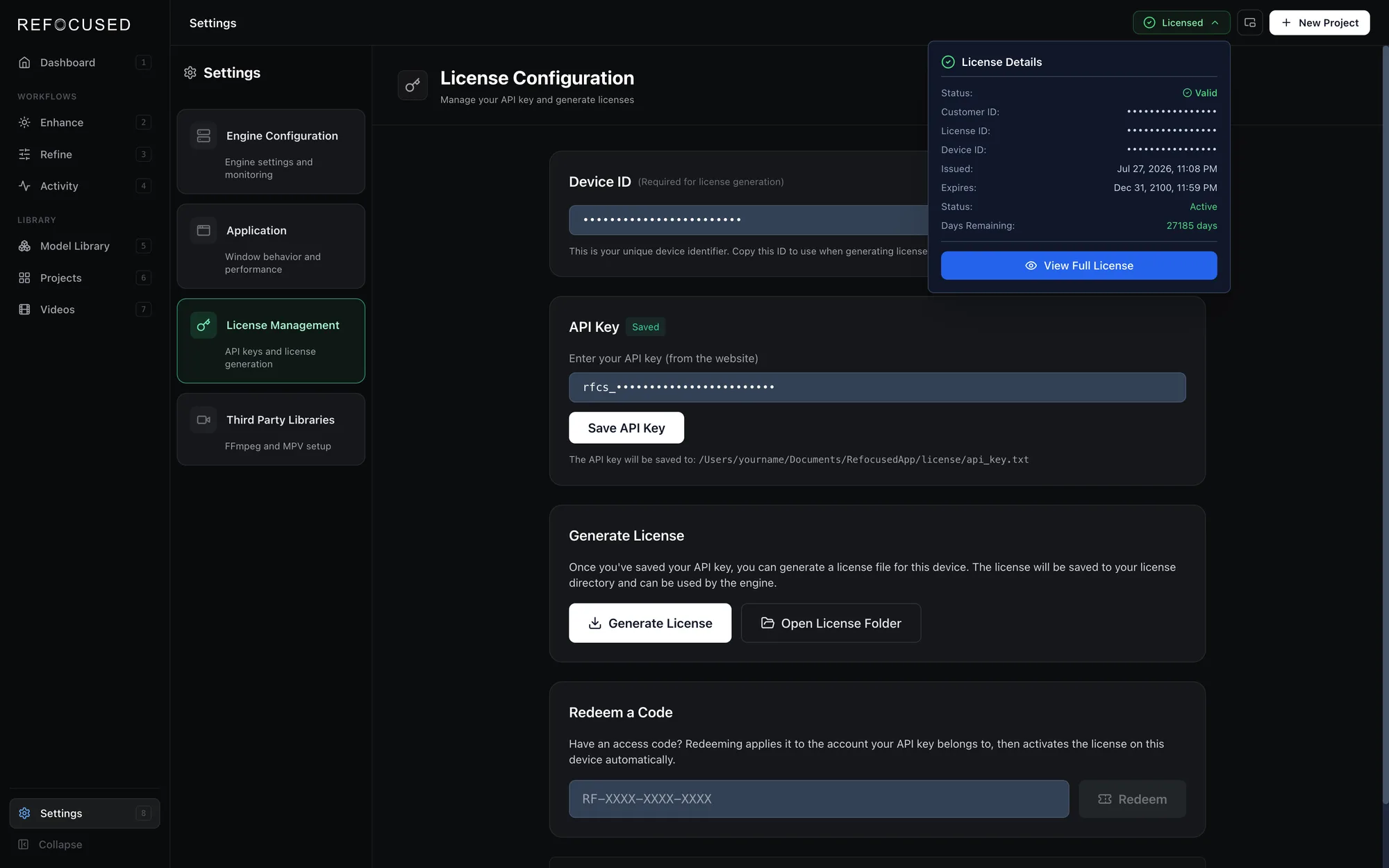Click the api_key.txt save path text
Screen dimensions: 1389x868
tap(863, 460)
